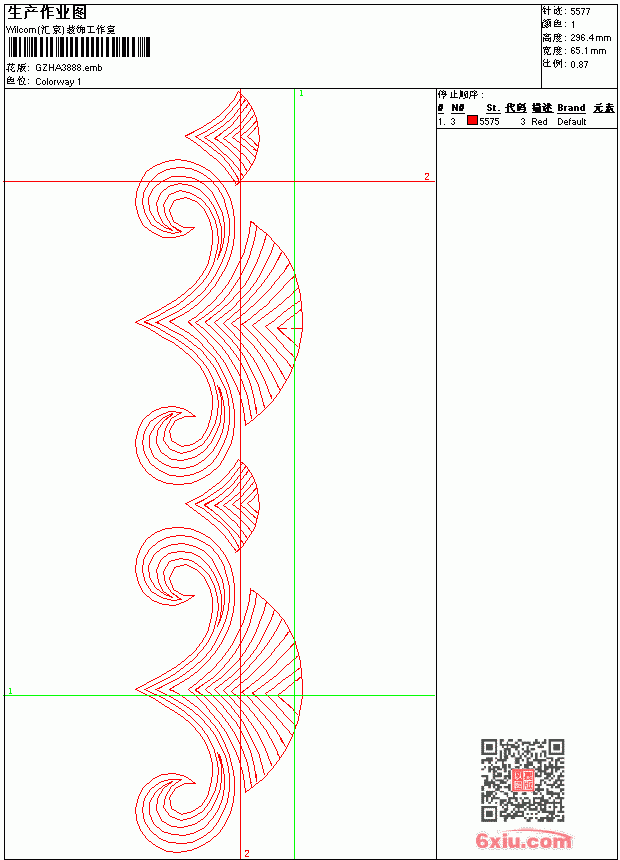This screenshot has height=860, width=620.
Task: Click the barcode under the studio name
Action: (x=78, y=47)
